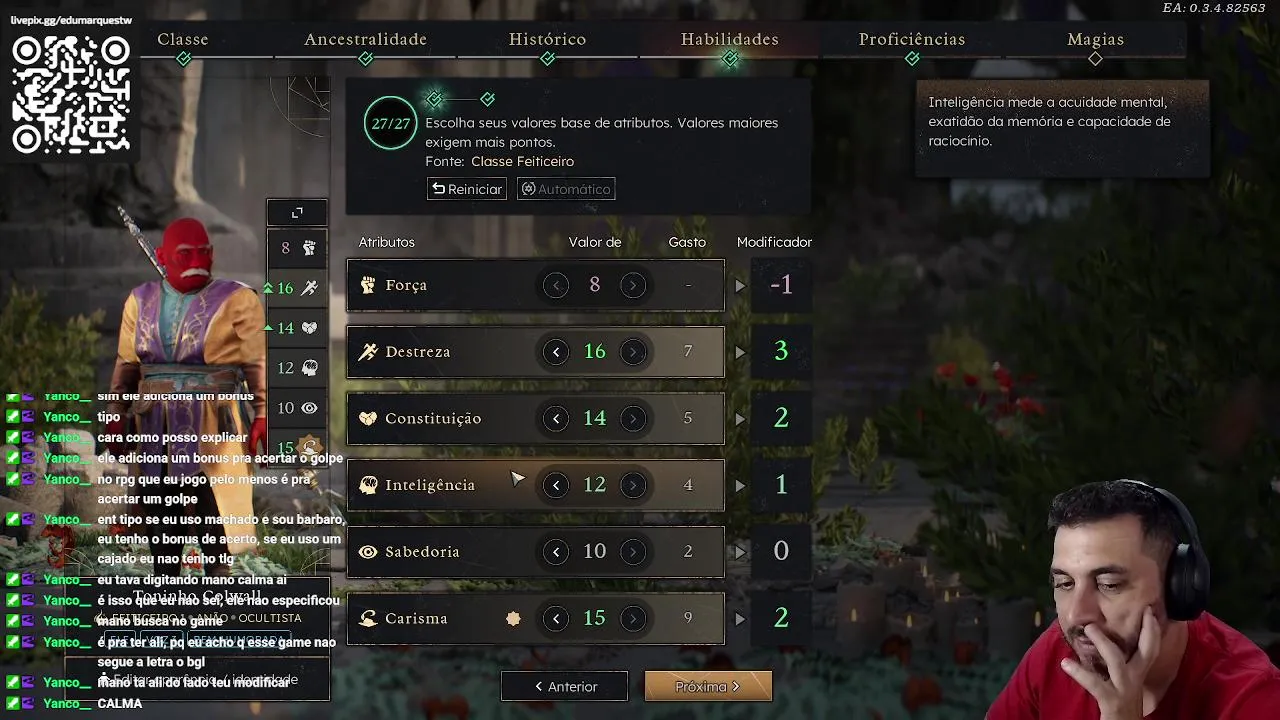Viewport: 1280px width, 720px height.
Task: Click the QR code image
Action: coord(71,94)
